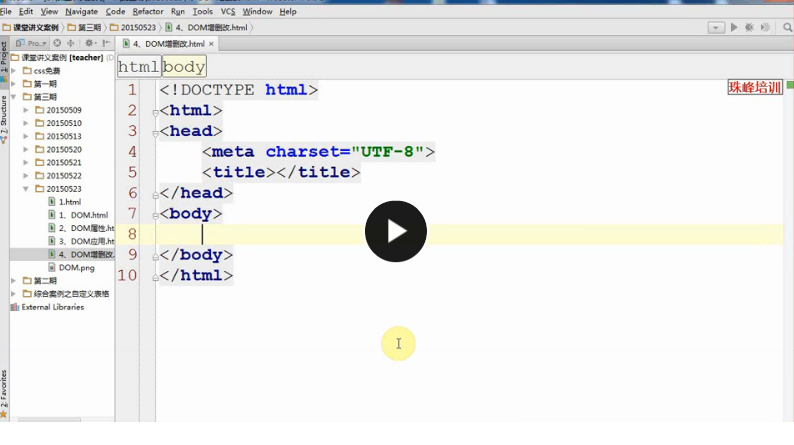Fold the body tag on line 7

[x=155, y=215]
